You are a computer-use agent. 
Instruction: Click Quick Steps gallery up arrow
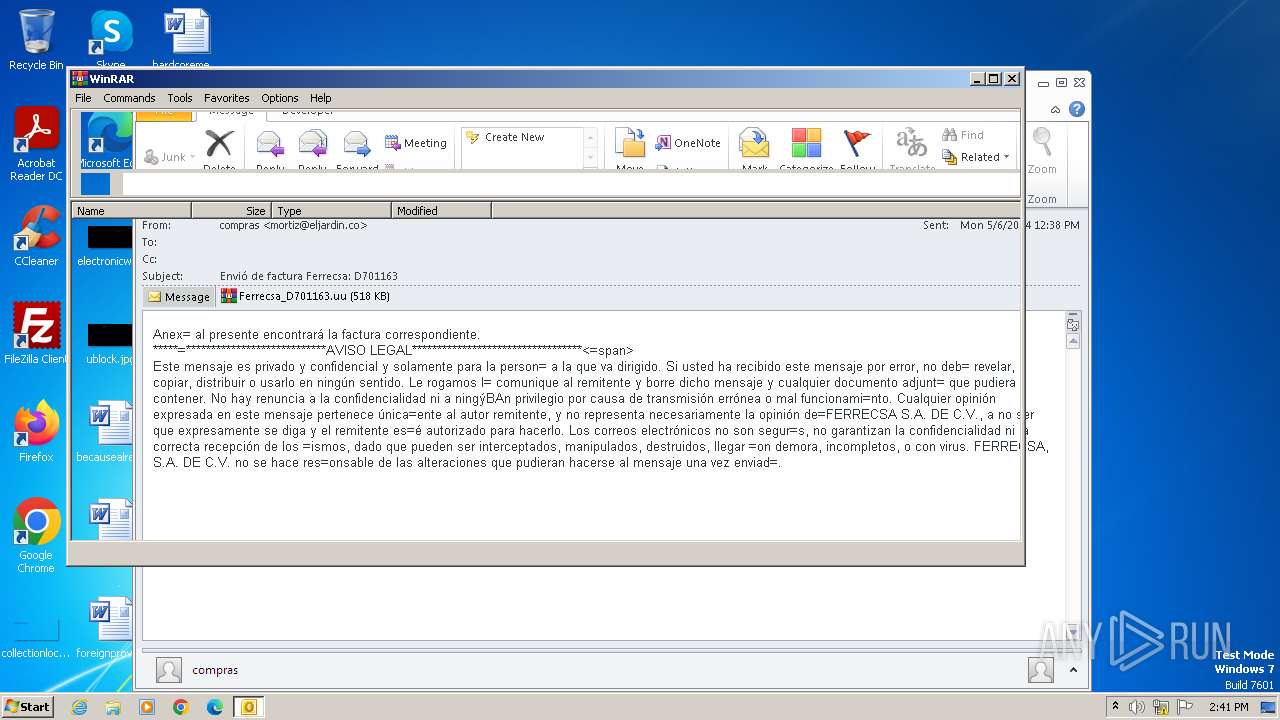590,138
